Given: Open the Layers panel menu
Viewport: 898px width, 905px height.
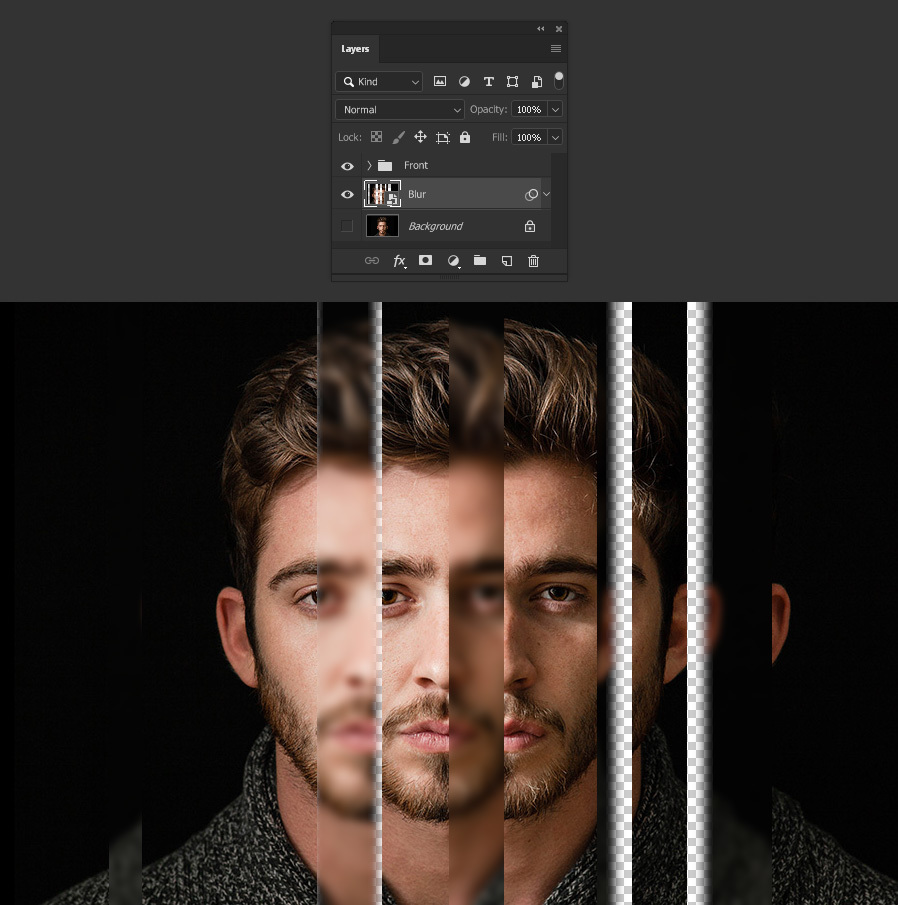Looking at the screenshot, I should click(556, 48).
